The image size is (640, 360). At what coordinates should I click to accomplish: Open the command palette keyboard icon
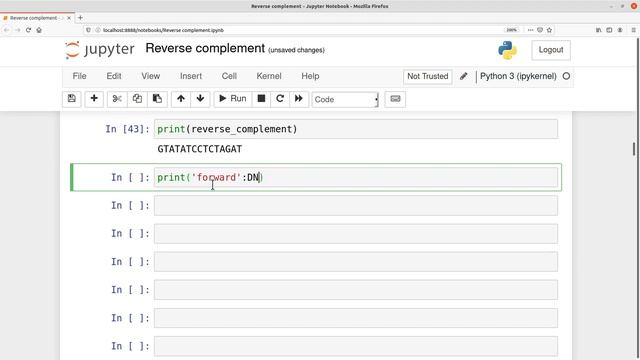coord(395,99)
